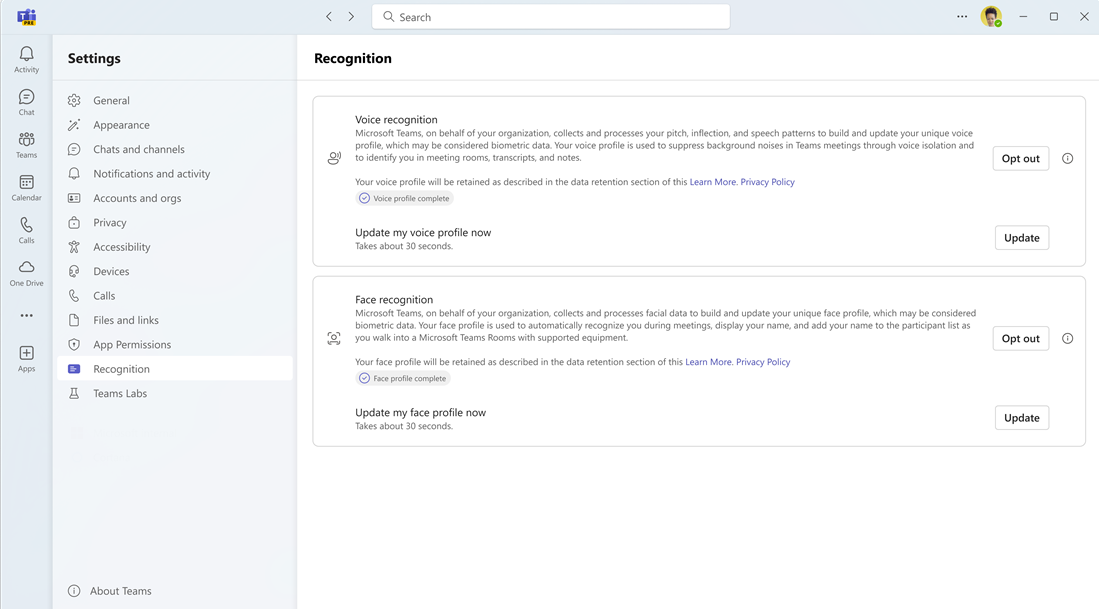Show voice recognition info icon

pos(1067,158)
